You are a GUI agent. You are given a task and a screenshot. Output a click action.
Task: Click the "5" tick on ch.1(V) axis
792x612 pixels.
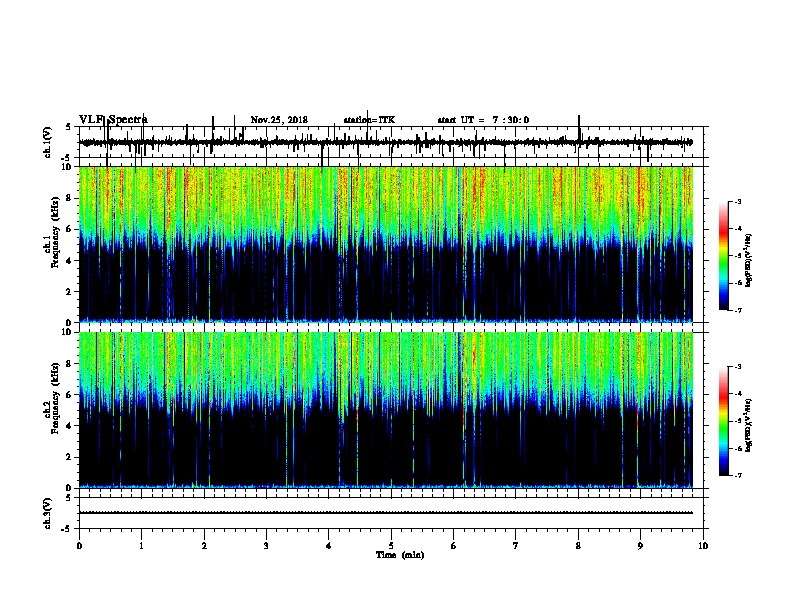pyautogui.click(x=69, y=127)
